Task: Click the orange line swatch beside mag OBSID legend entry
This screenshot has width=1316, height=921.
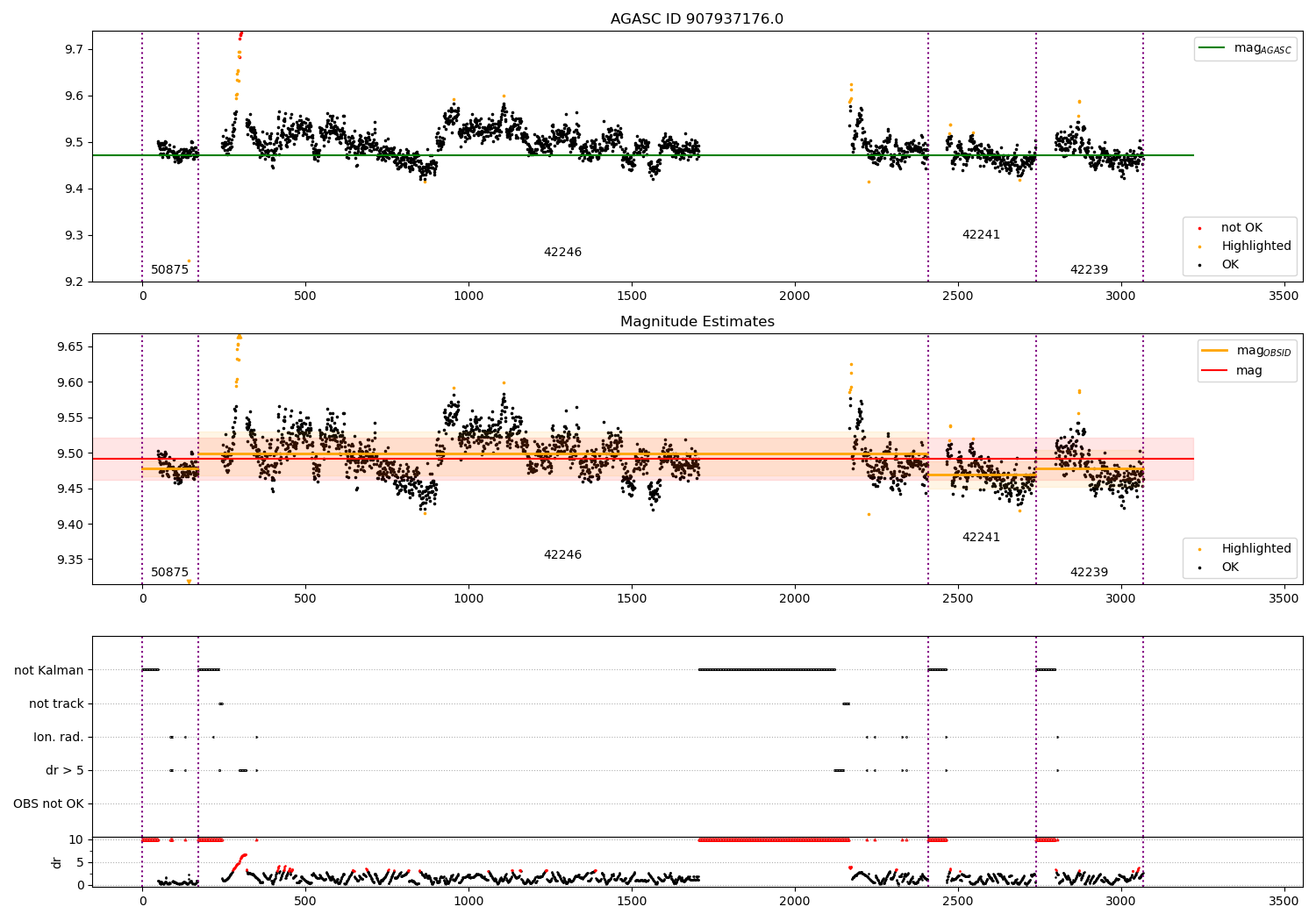Action: [1214, 351]
